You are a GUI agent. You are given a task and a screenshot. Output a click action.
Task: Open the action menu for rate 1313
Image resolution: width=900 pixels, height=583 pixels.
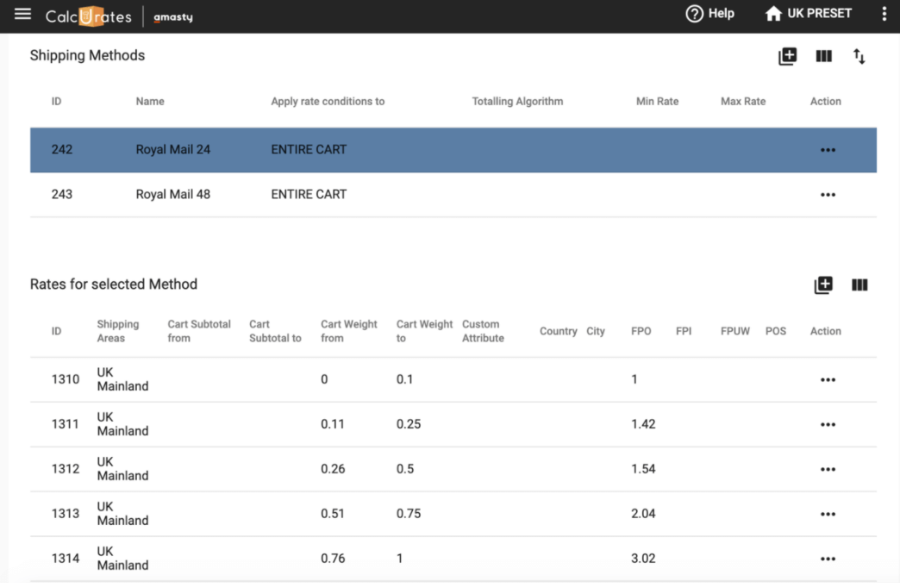[x=827, y=514]
